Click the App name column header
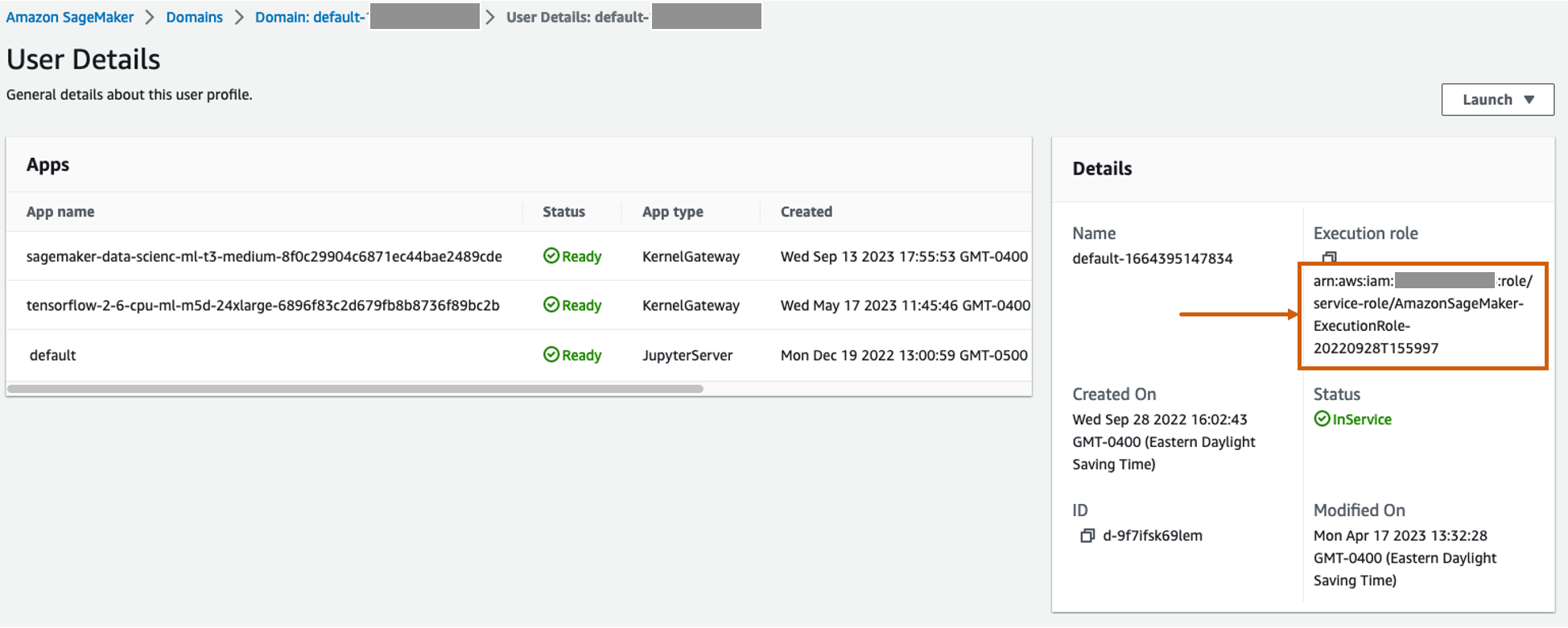1568x628 pixels. click(x=60, y=212)
